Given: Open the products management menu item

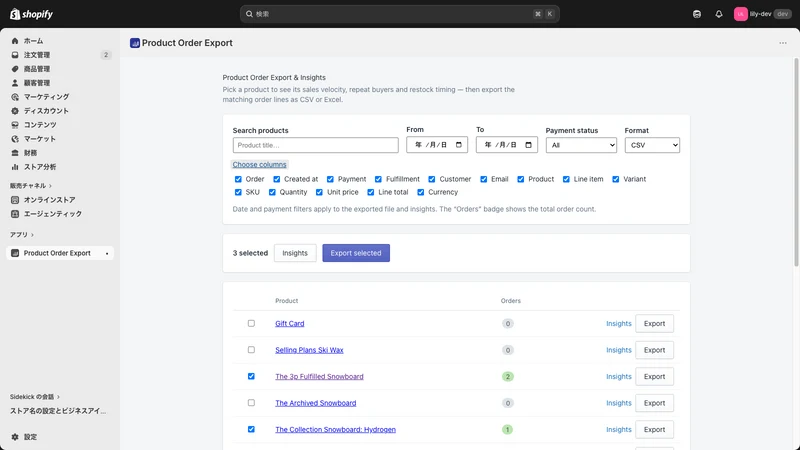Looking at the screenshot, I should [x=60, y=69].
